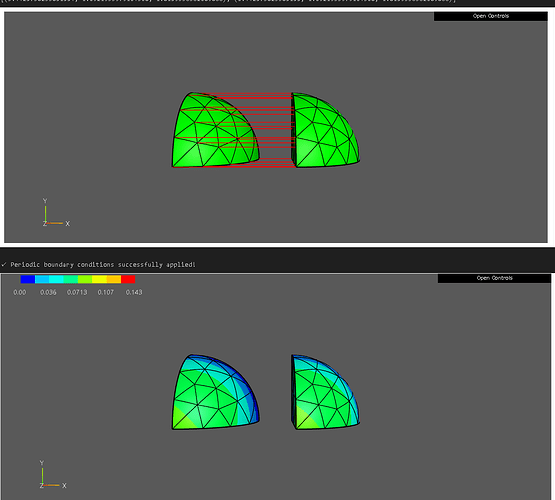Click the orange colorbar segment
Image resolution: width=555 pixels, height=500 pixels.
[x=114, y=280]
